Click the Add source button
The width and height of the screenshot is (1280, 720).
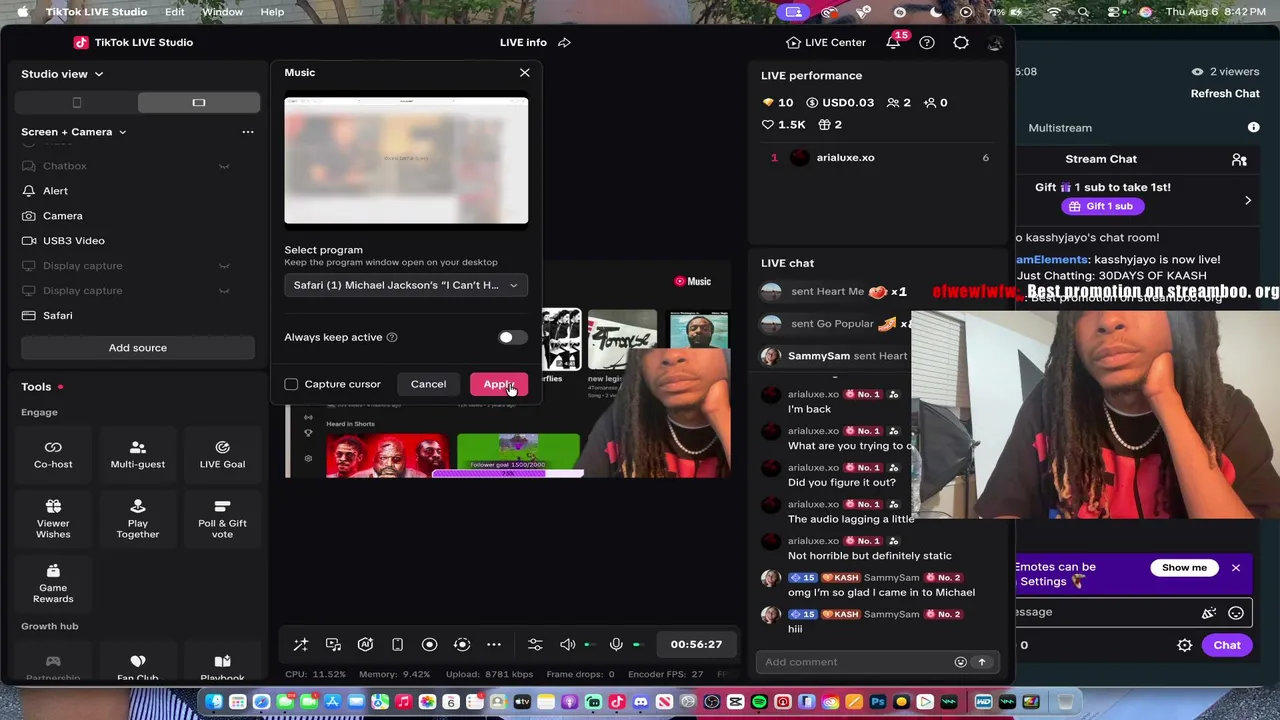pos(138,348)
